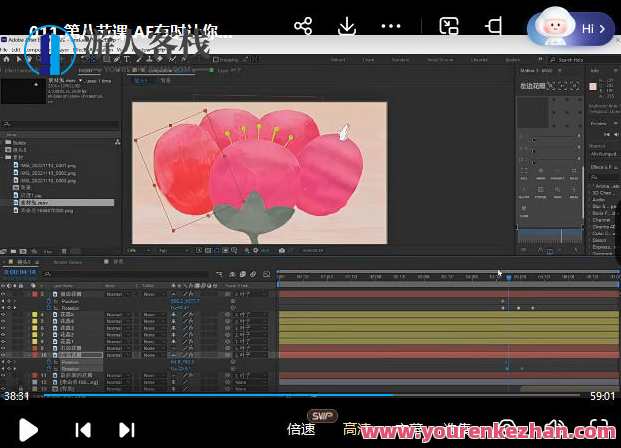The image size is (621, 448).
Task: Select the Eraser tool
Action: [x=160, y=59]
